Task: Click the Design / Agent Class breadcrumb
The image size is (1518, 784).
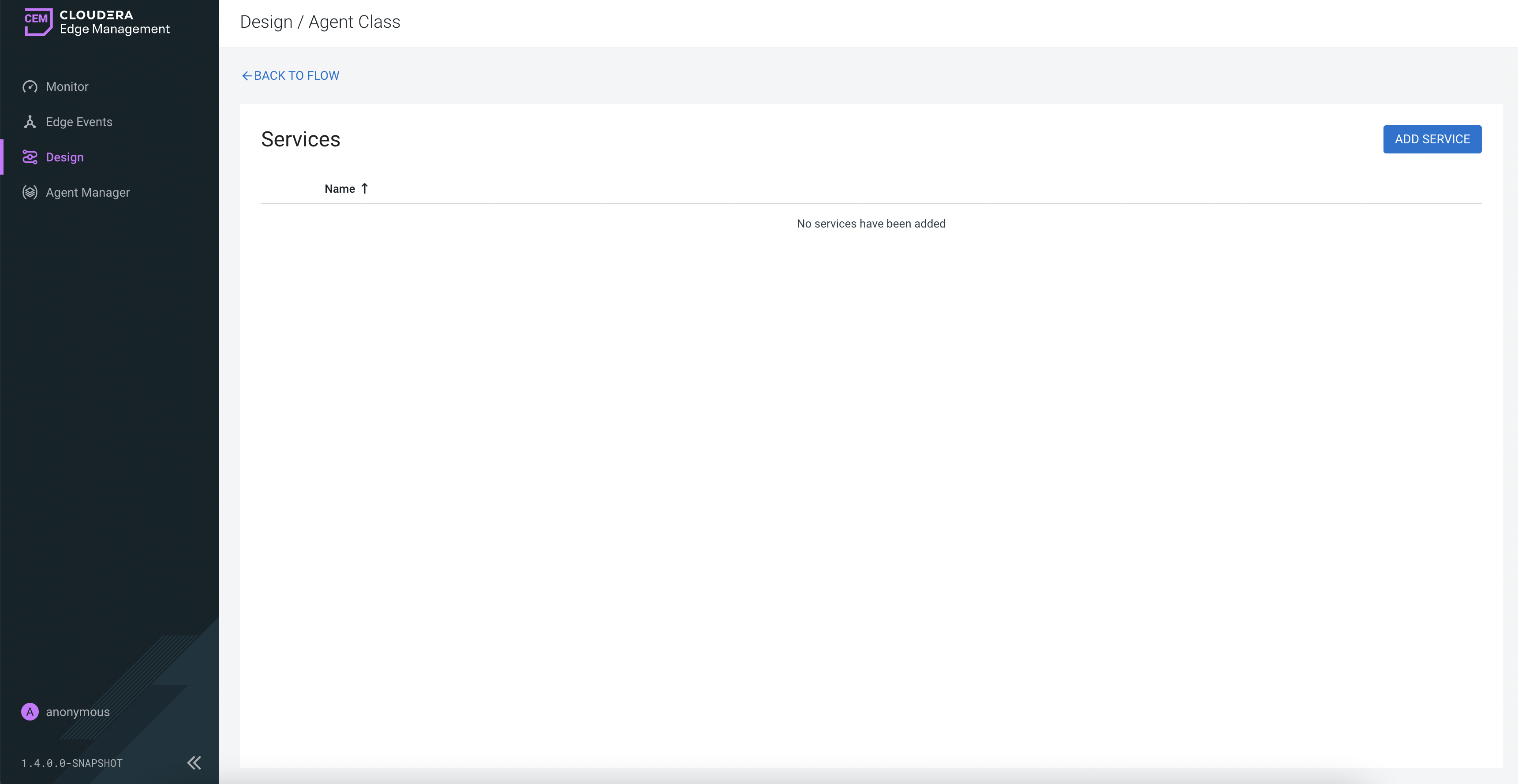Action: pyautogui.click(x=320, y=22)
